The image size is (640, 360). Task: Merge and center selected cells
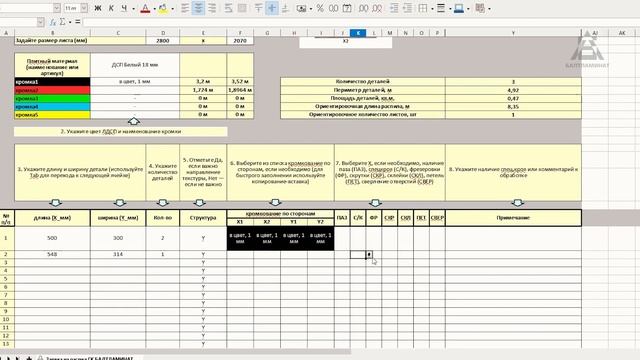coord(242,8)
